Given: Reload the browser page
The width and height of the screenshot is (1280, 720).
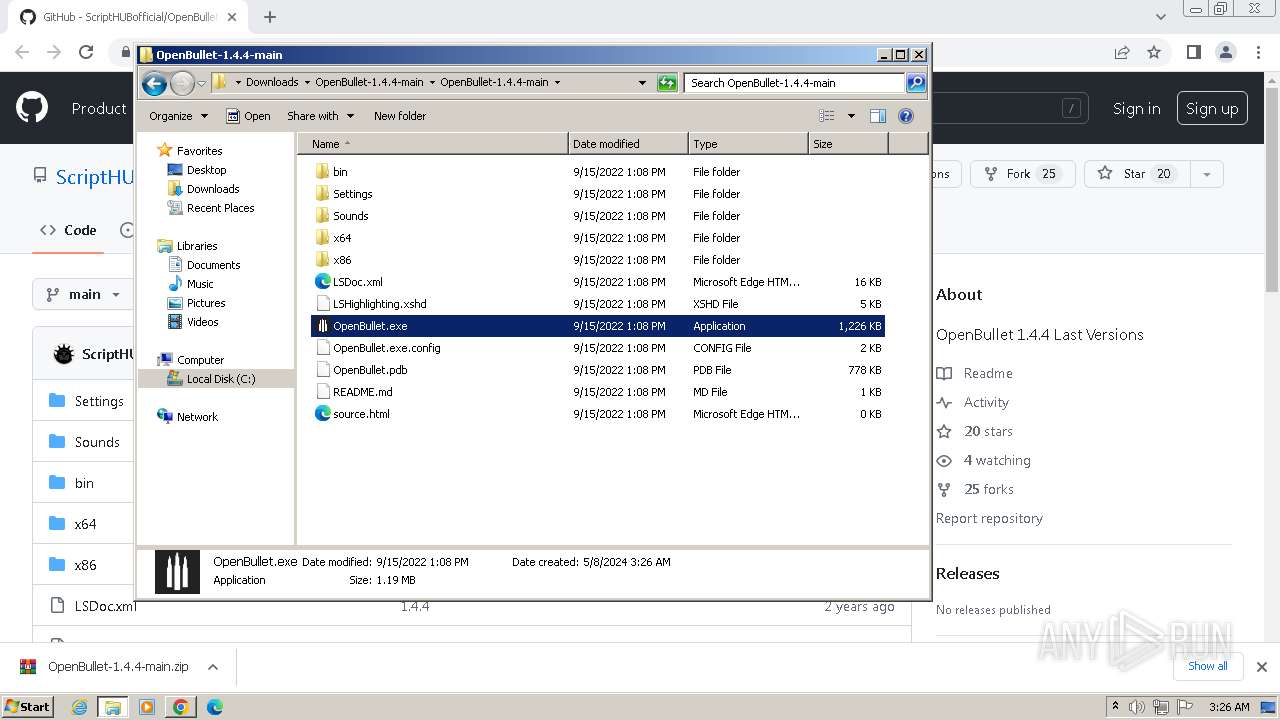Looking at the screenshot, I should [86, 52].
